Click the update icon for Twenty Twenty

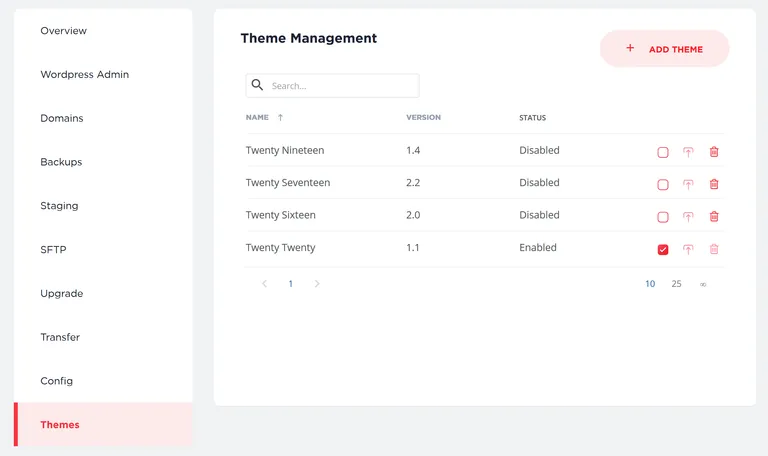tap(688, 250)
